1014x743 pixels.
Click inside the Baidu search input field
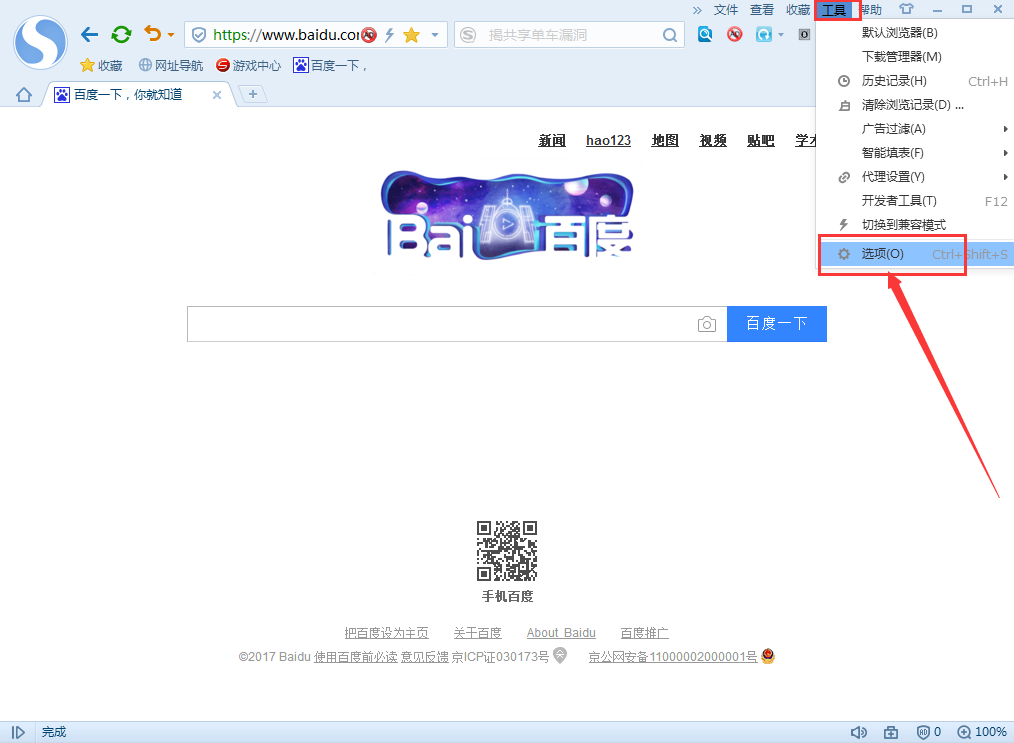click(x=450, y=324)
